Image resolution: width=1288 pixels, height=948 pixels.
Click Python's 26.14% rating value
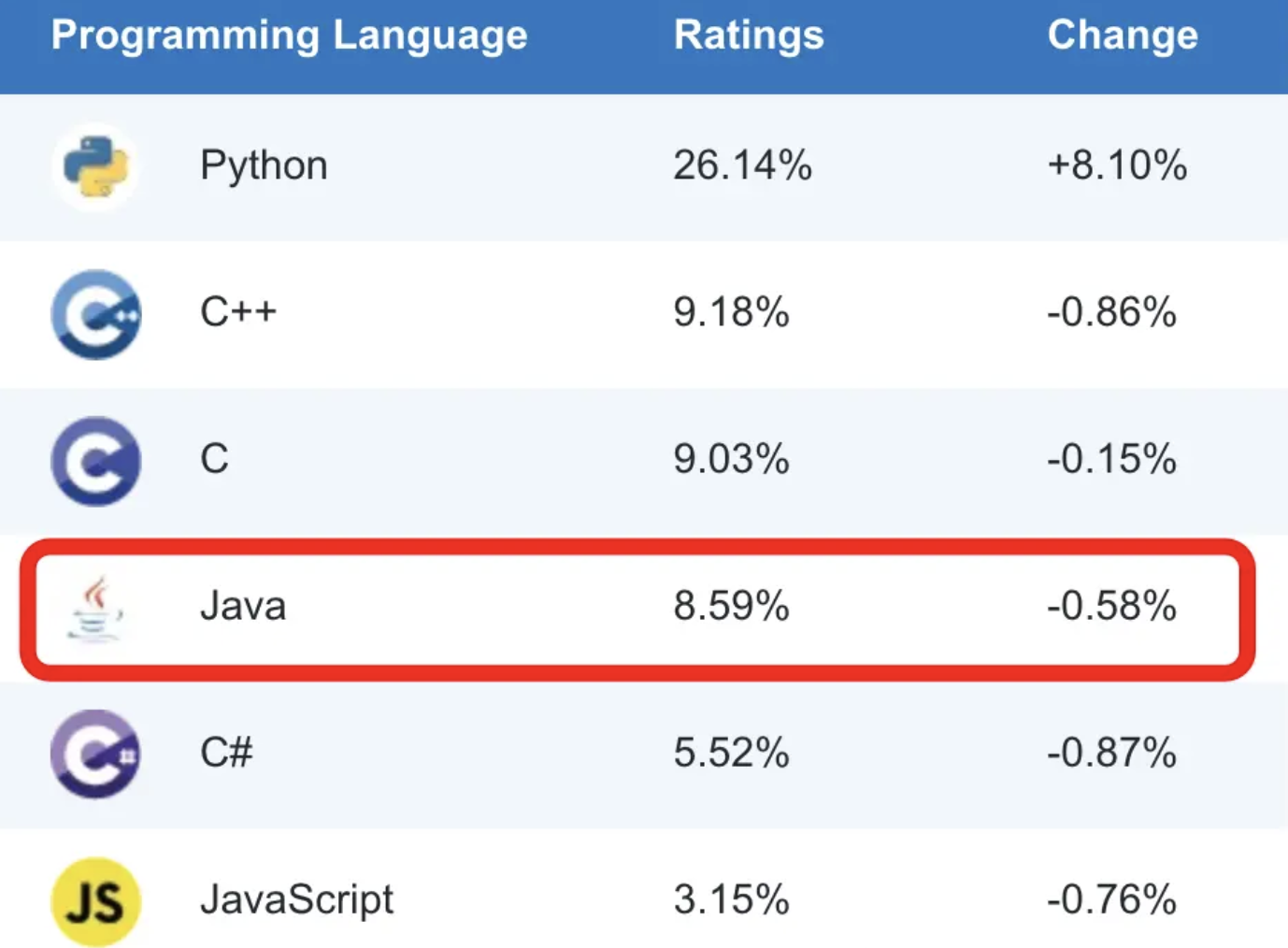point(742,165)
